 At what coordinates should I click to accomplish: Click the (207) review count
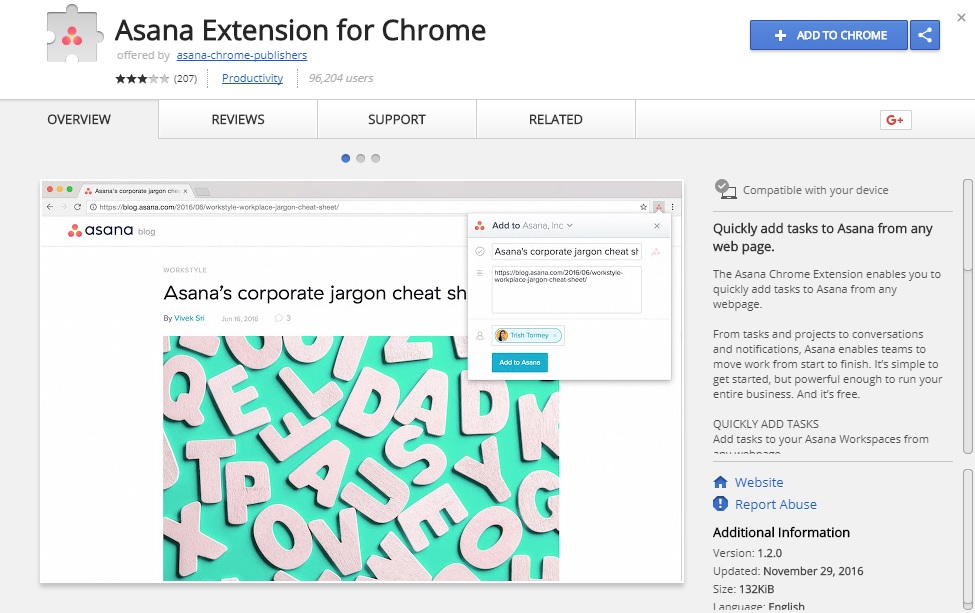coord(185,78)
